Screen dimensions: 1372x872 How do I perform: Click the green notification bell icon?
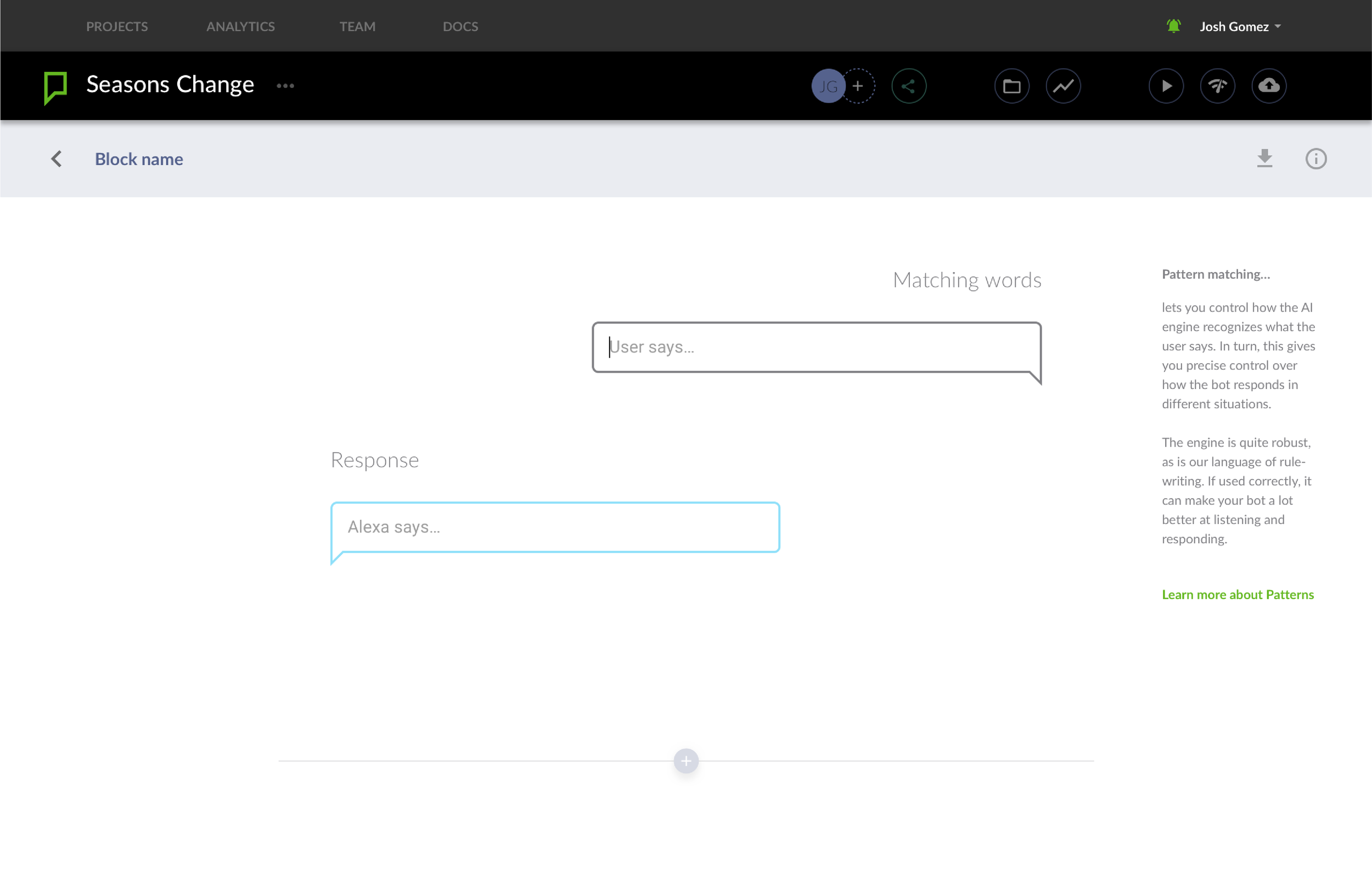[x=1173, y=26]
